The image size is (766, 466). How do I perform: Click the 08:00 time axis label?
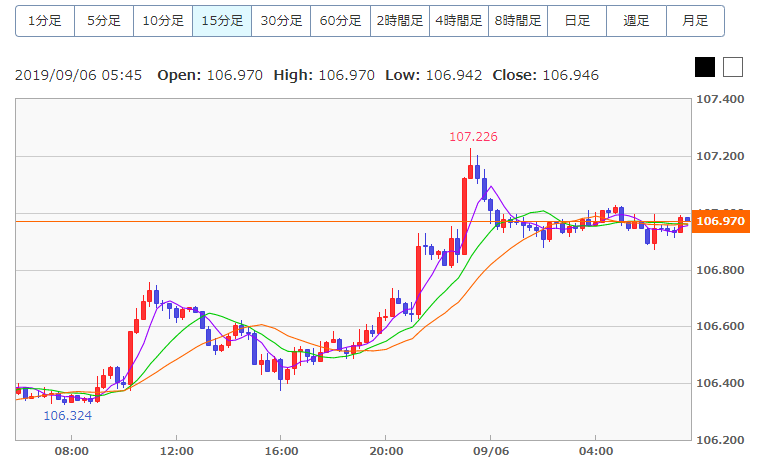pyautogui.click(x=71, y=451)
